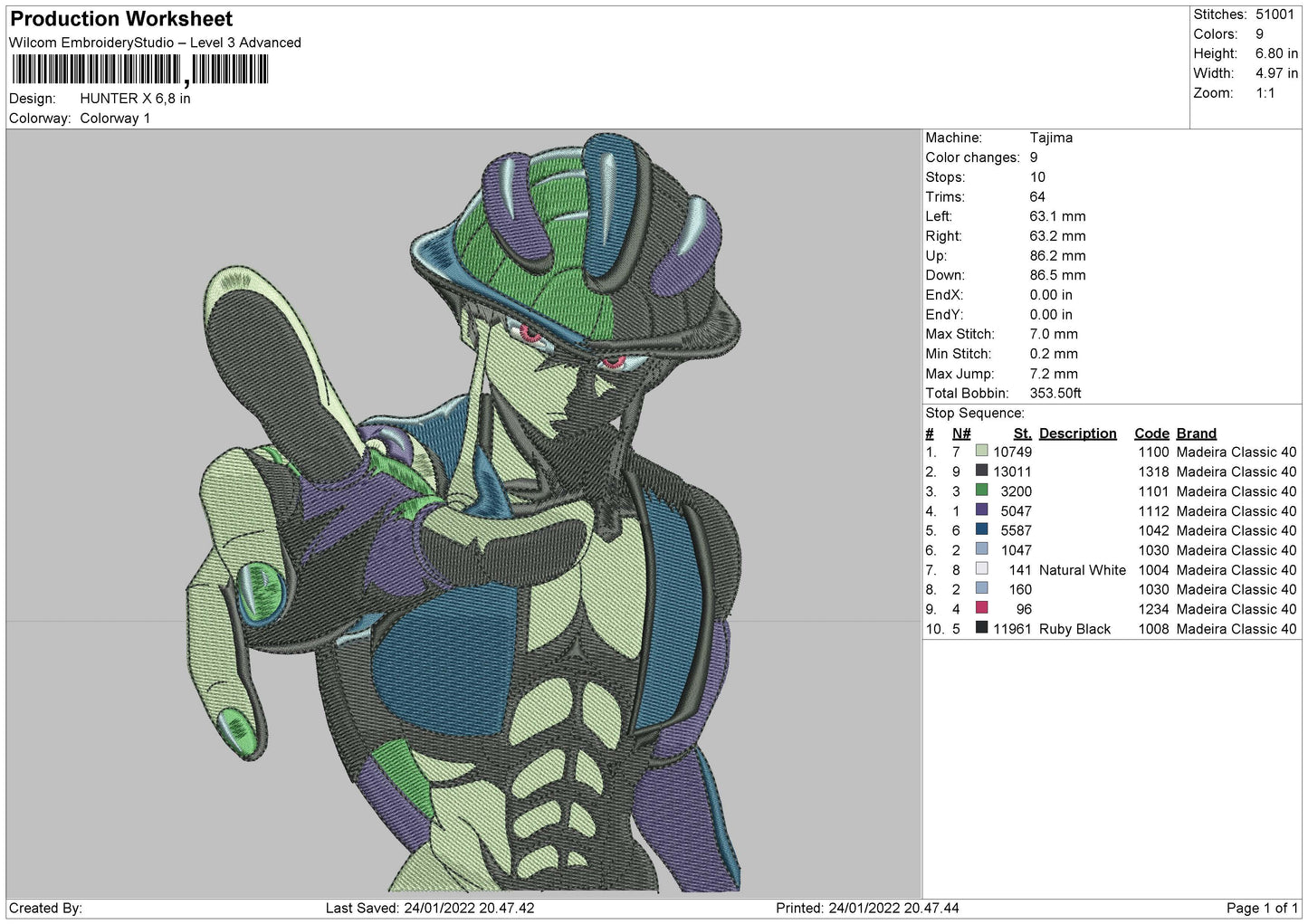Click the "N#" column header
The image size is (1308, 924).
(961, 433)
